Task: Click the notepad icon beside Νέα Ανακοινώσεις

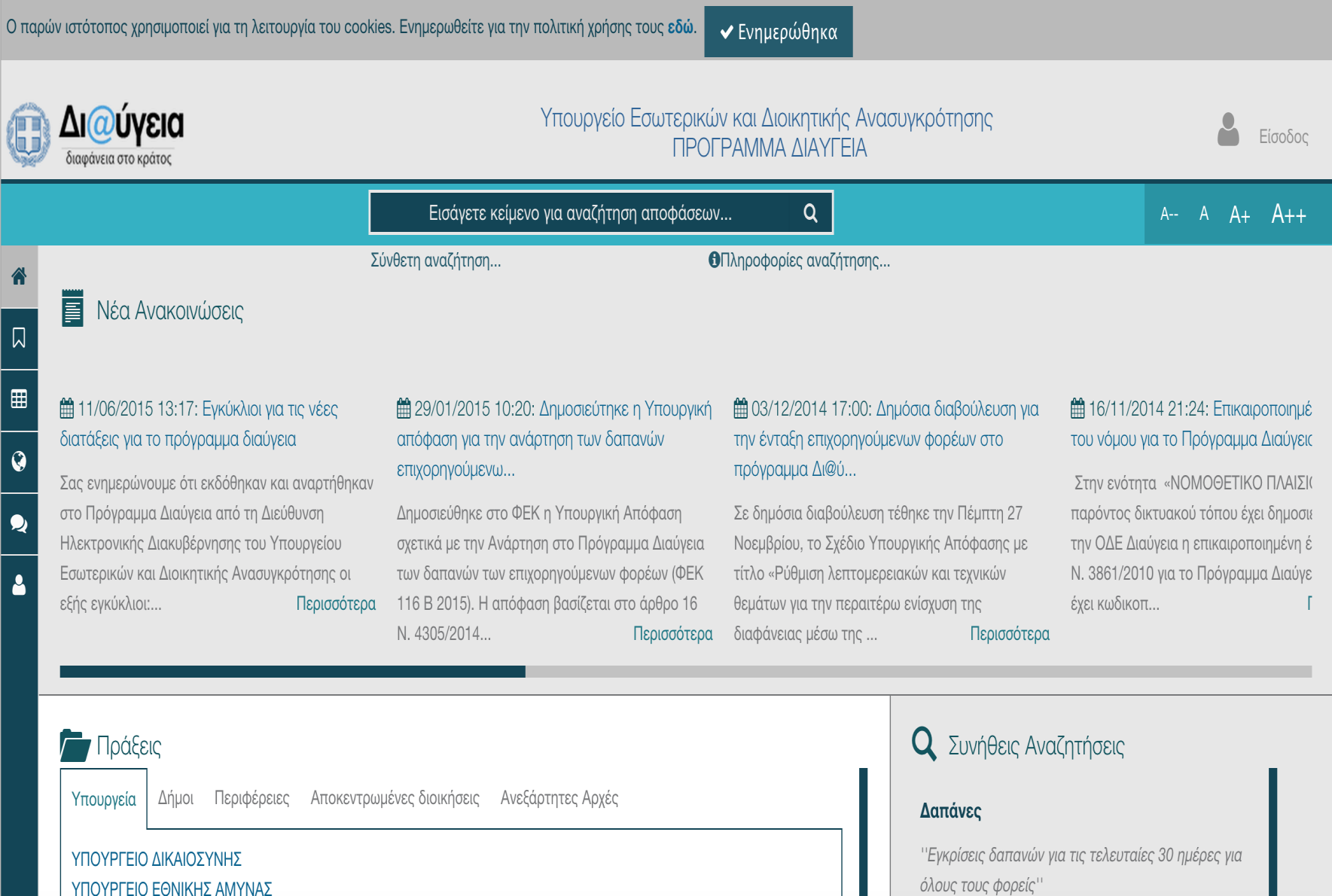Action: point(72,308)
